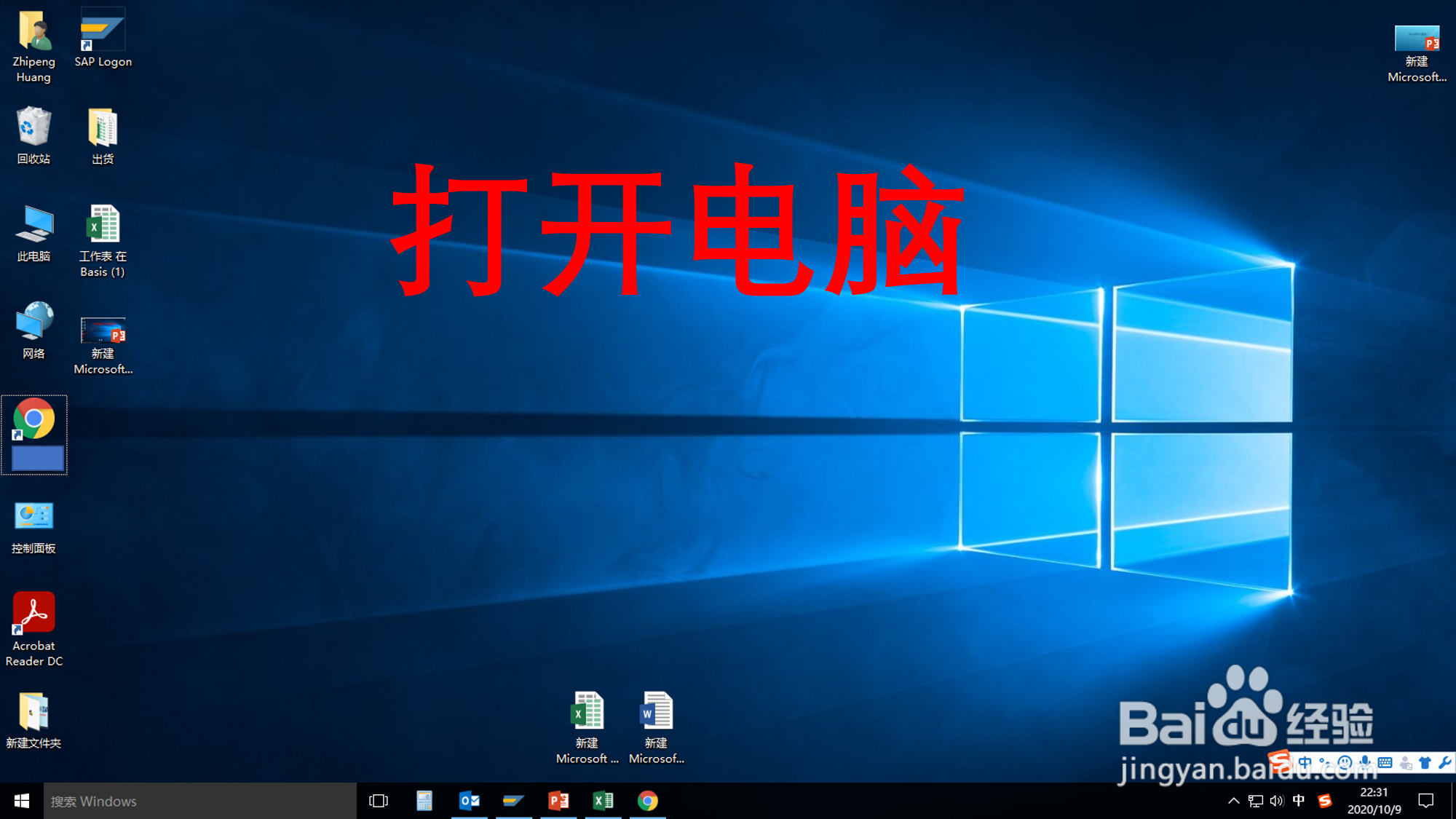Toggle Sogou toolbar 中 Chinese/English mode

click(x=1305, y=762)
